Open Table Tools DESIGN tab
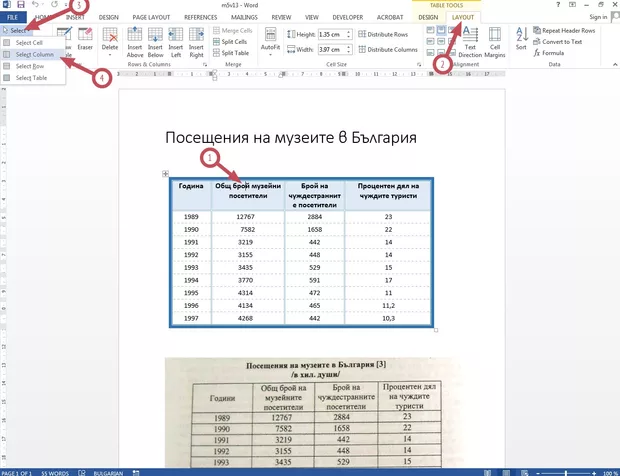 (x=428, y=17)
